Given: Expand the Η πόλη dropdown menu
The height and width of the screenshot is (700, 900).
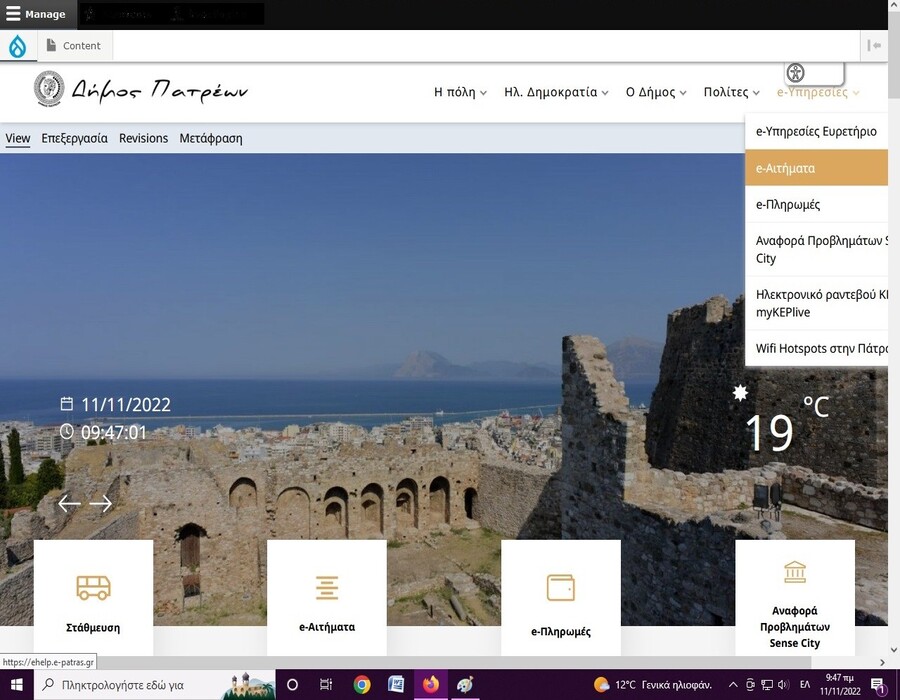Looking at the screenshot, I should [460, 92].
